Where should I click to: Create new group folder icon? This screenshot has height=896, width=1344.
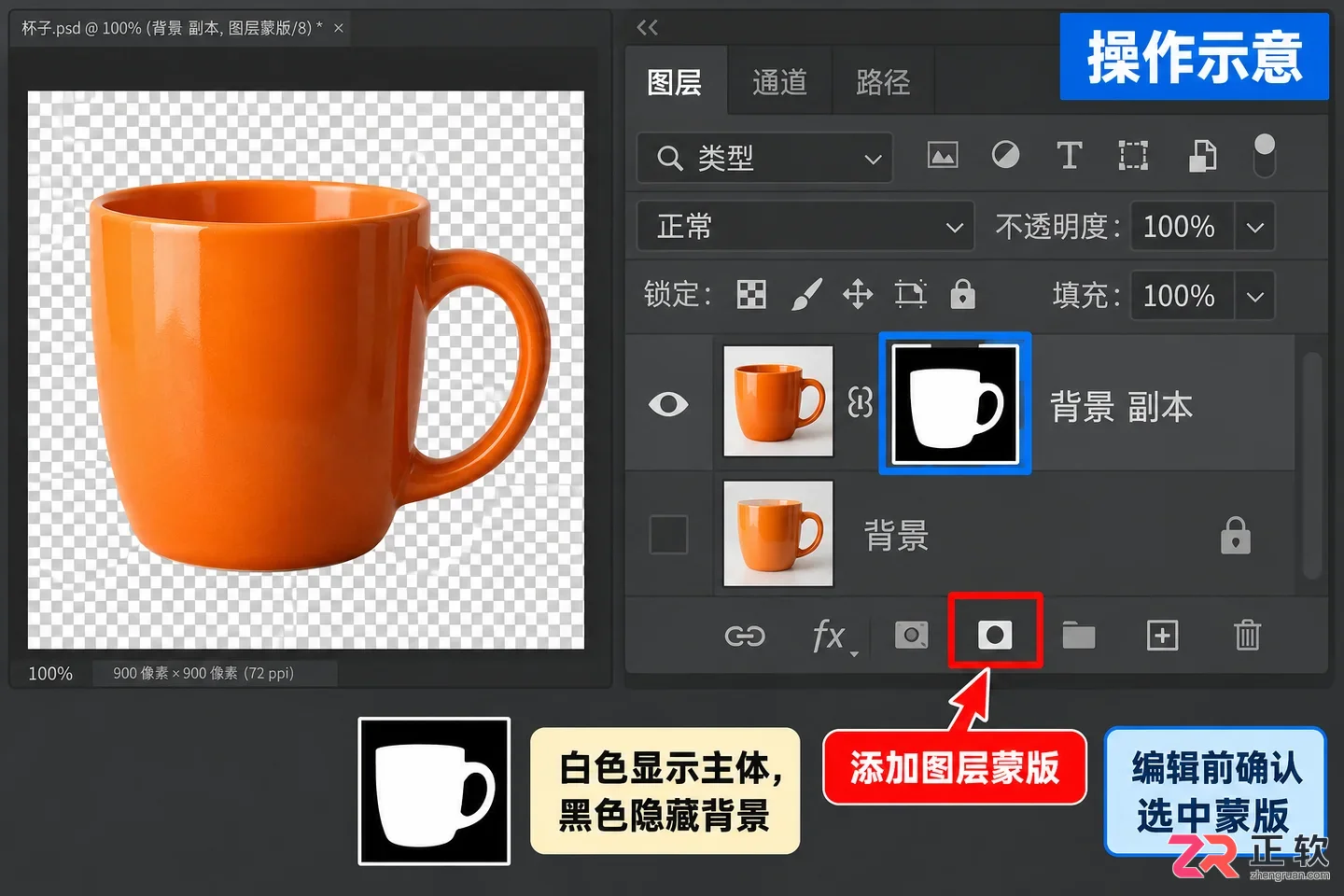click(1079, 636)
